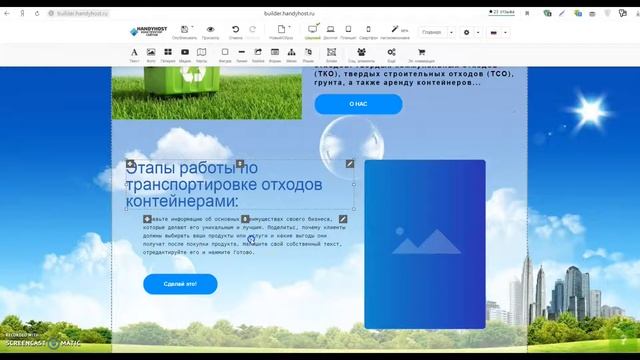Open the settings gear icon
The height and width of the screenshot is (360, 640).
(467, 32)
